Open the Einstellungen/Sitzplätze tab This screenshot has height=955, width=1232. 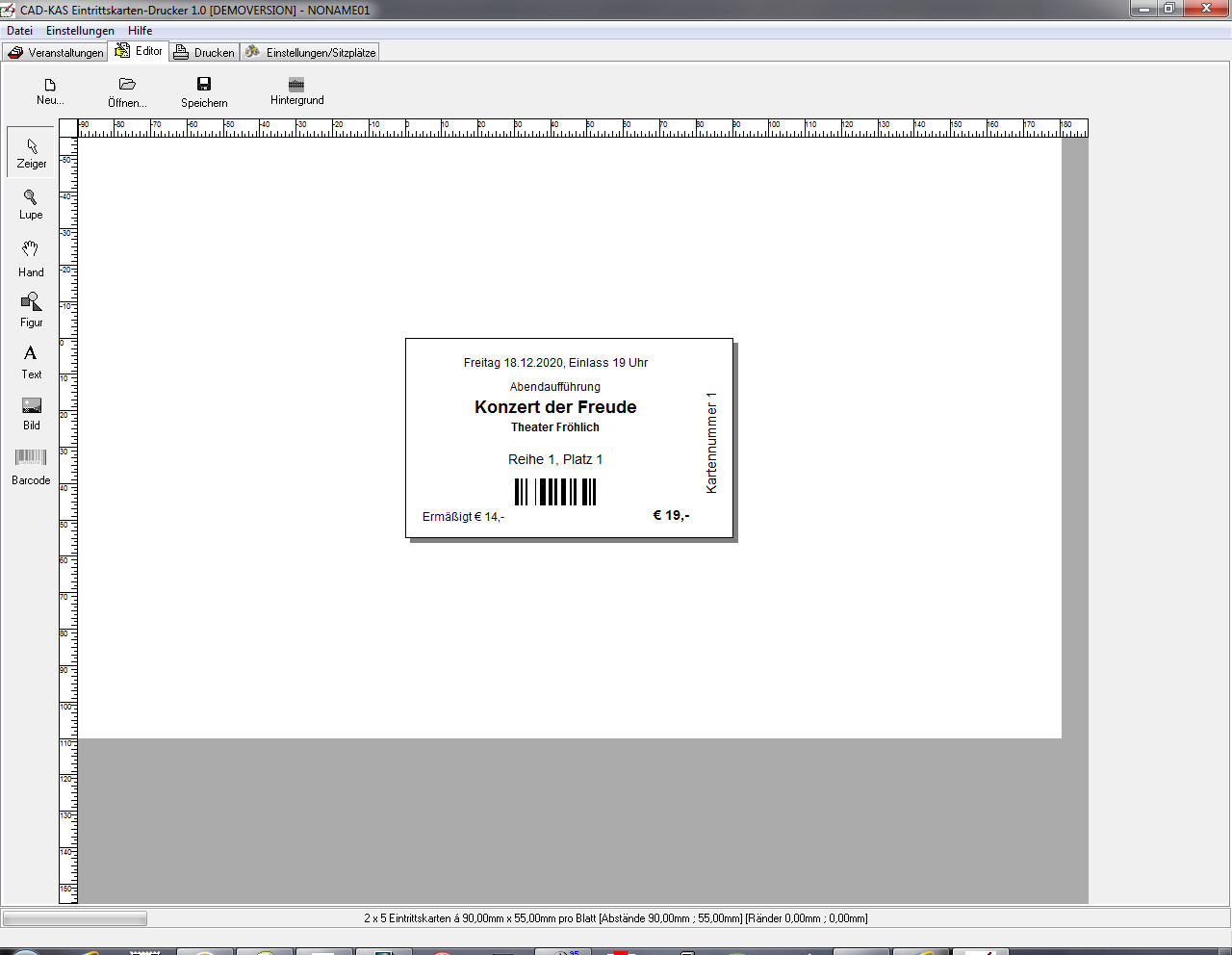point(310,52)
